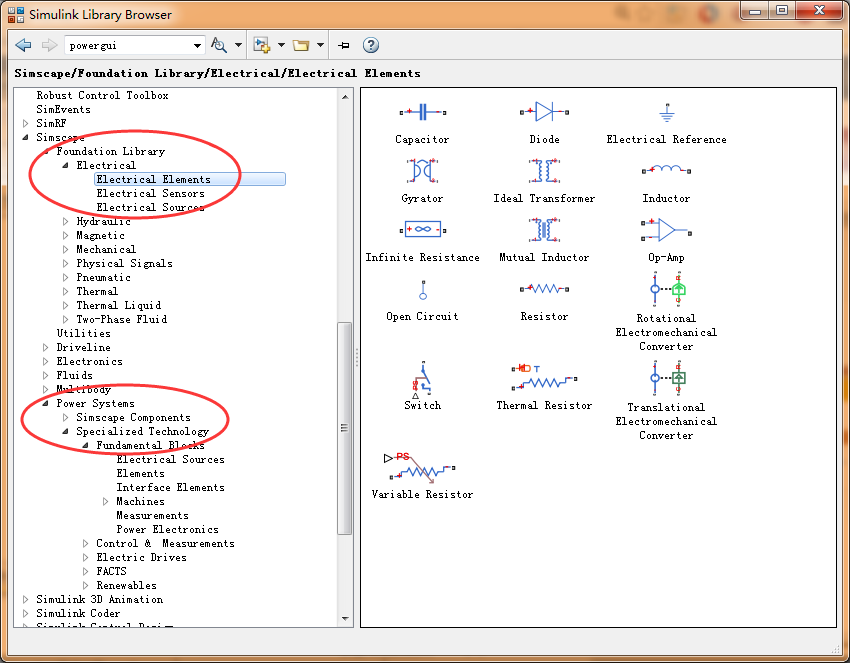Expand the Mechanical tree node
850x663 pixels.
pos(66,249)
